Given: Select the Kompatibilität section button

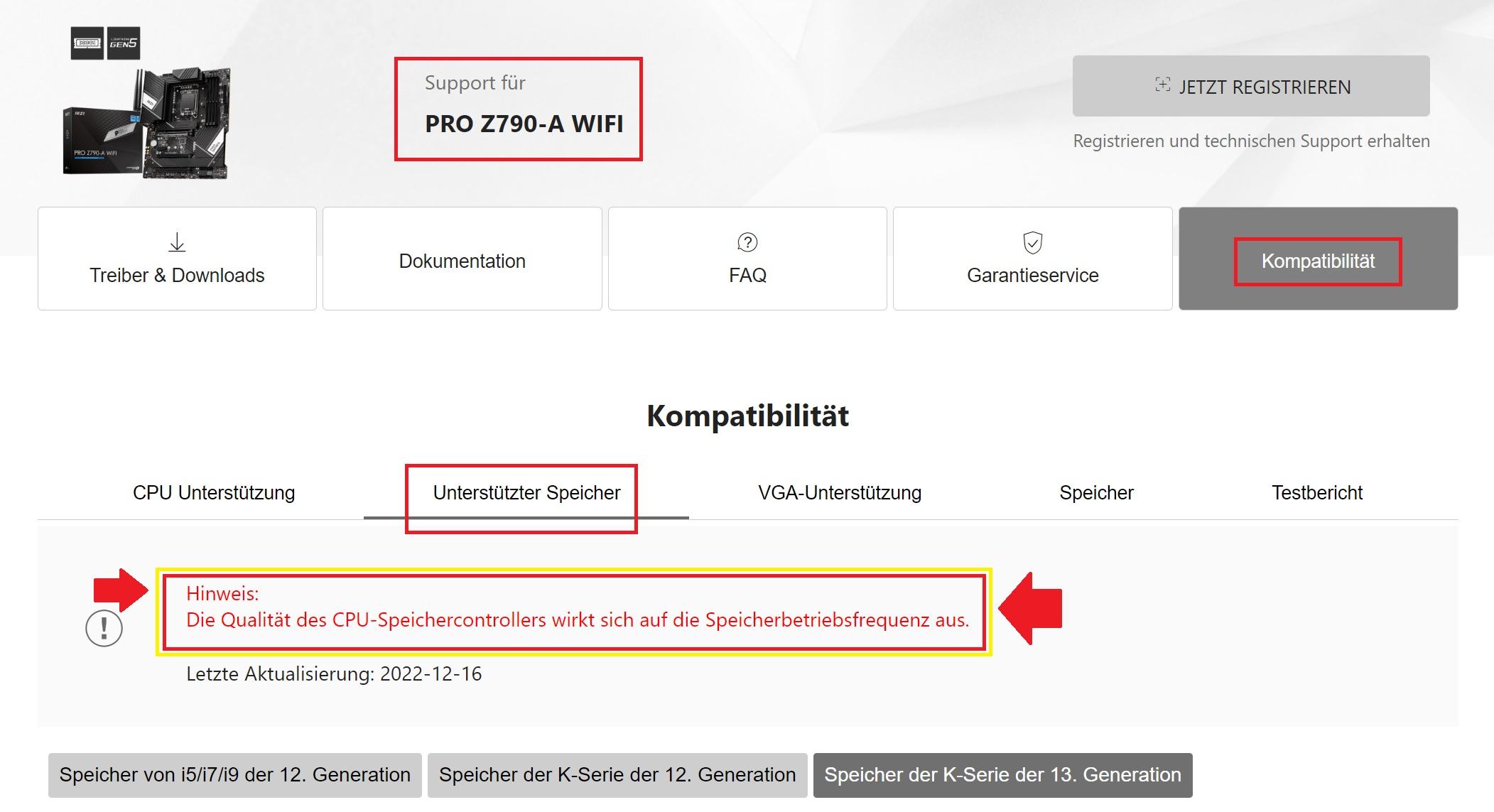Looking at the screenshot, I should tap(1319, 259).
